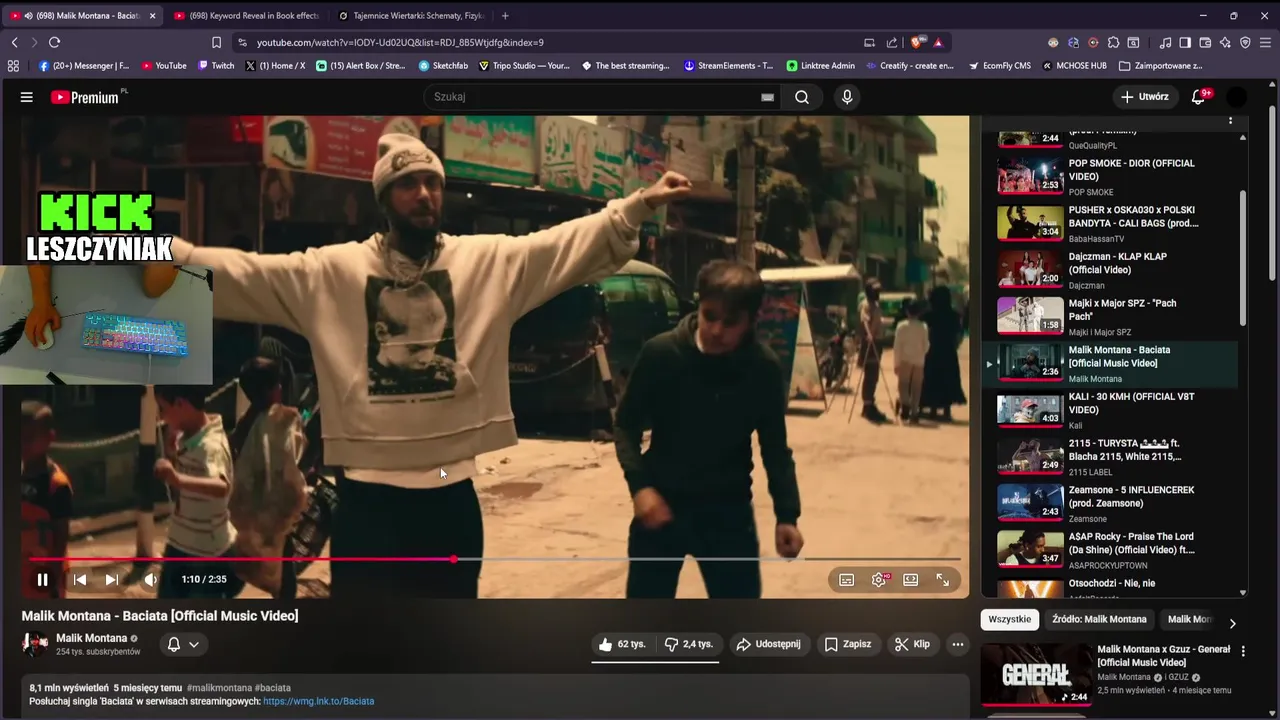Click the #malikmontana hashtag
1280x720 pixels.
tap(218, 688)
